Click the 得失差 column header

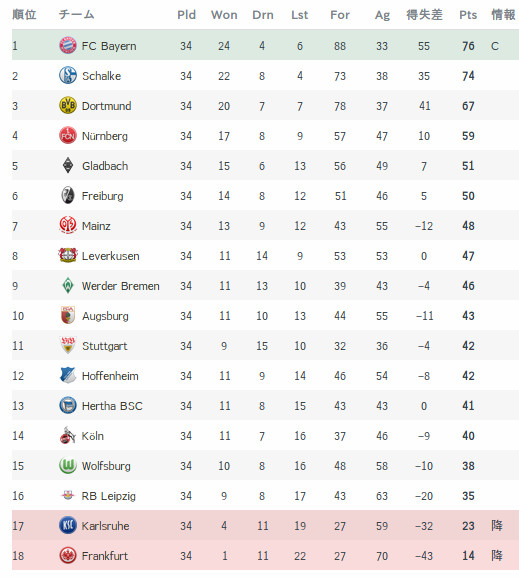point(424,15)
